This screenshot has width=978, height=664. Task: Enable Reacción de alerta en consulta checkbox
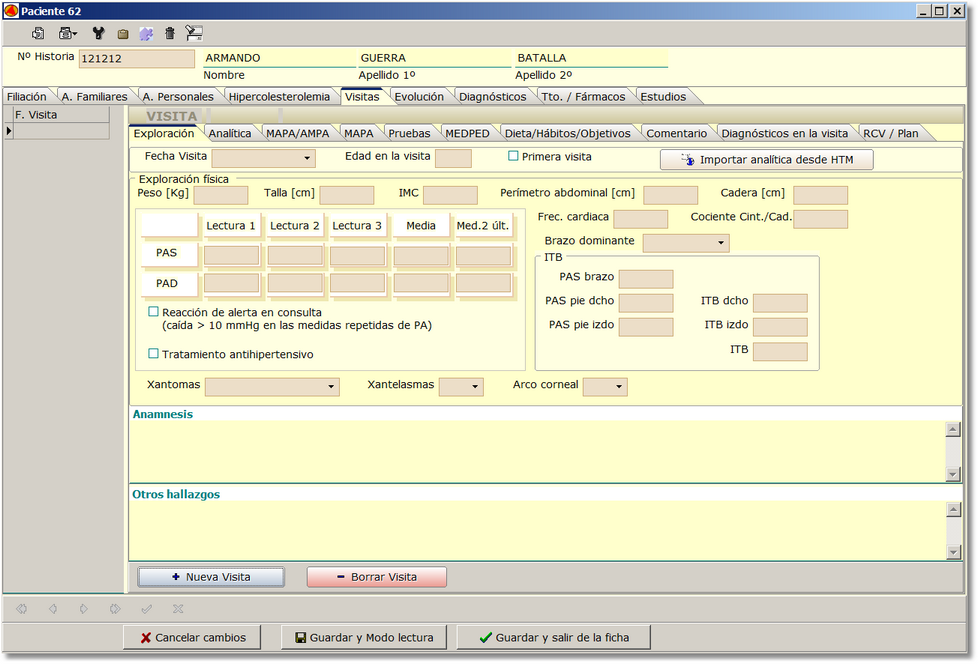[x=153, y=311]
